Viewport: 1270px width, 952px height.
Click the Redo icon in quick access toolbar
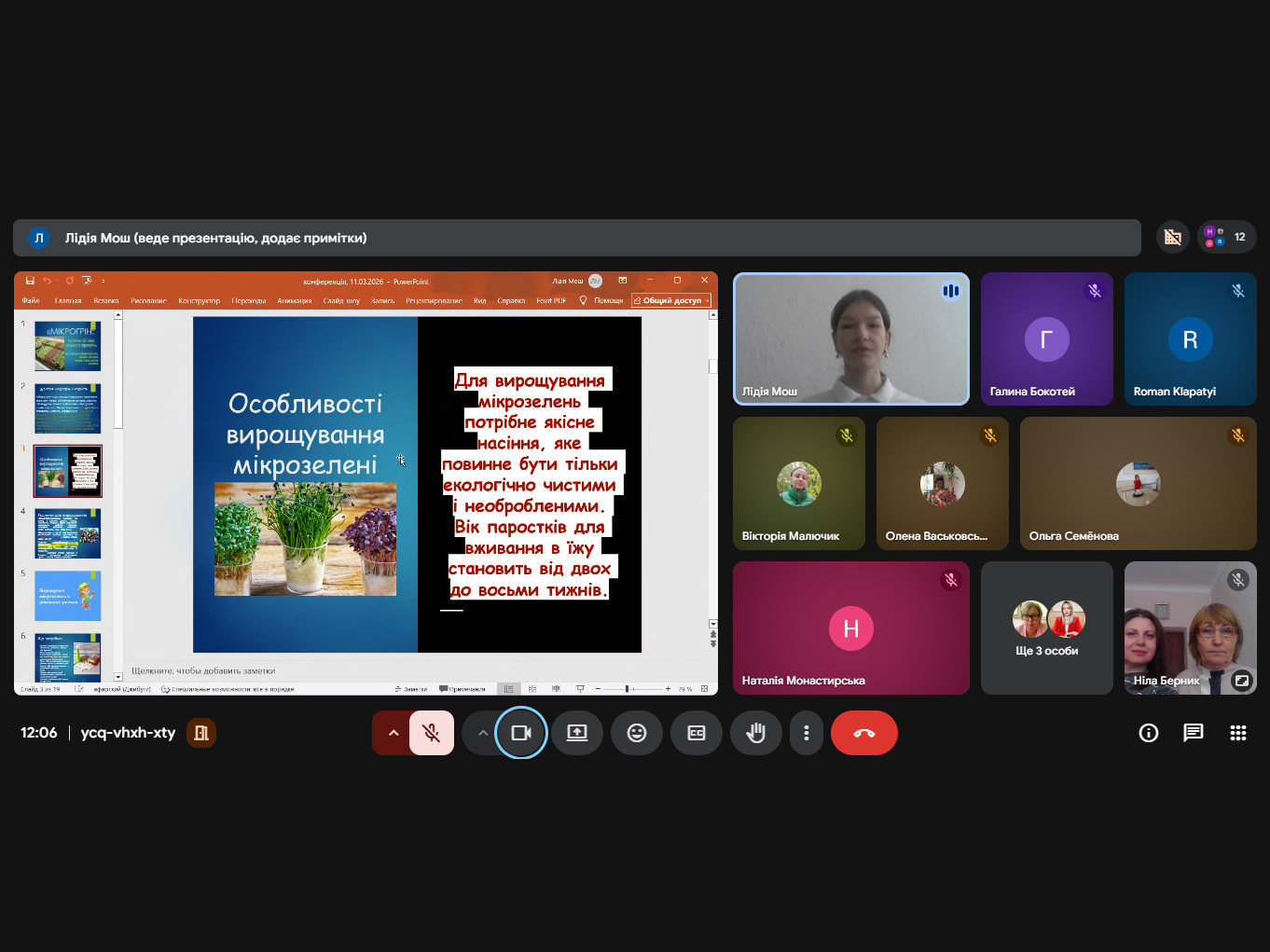tap(69, 281)
